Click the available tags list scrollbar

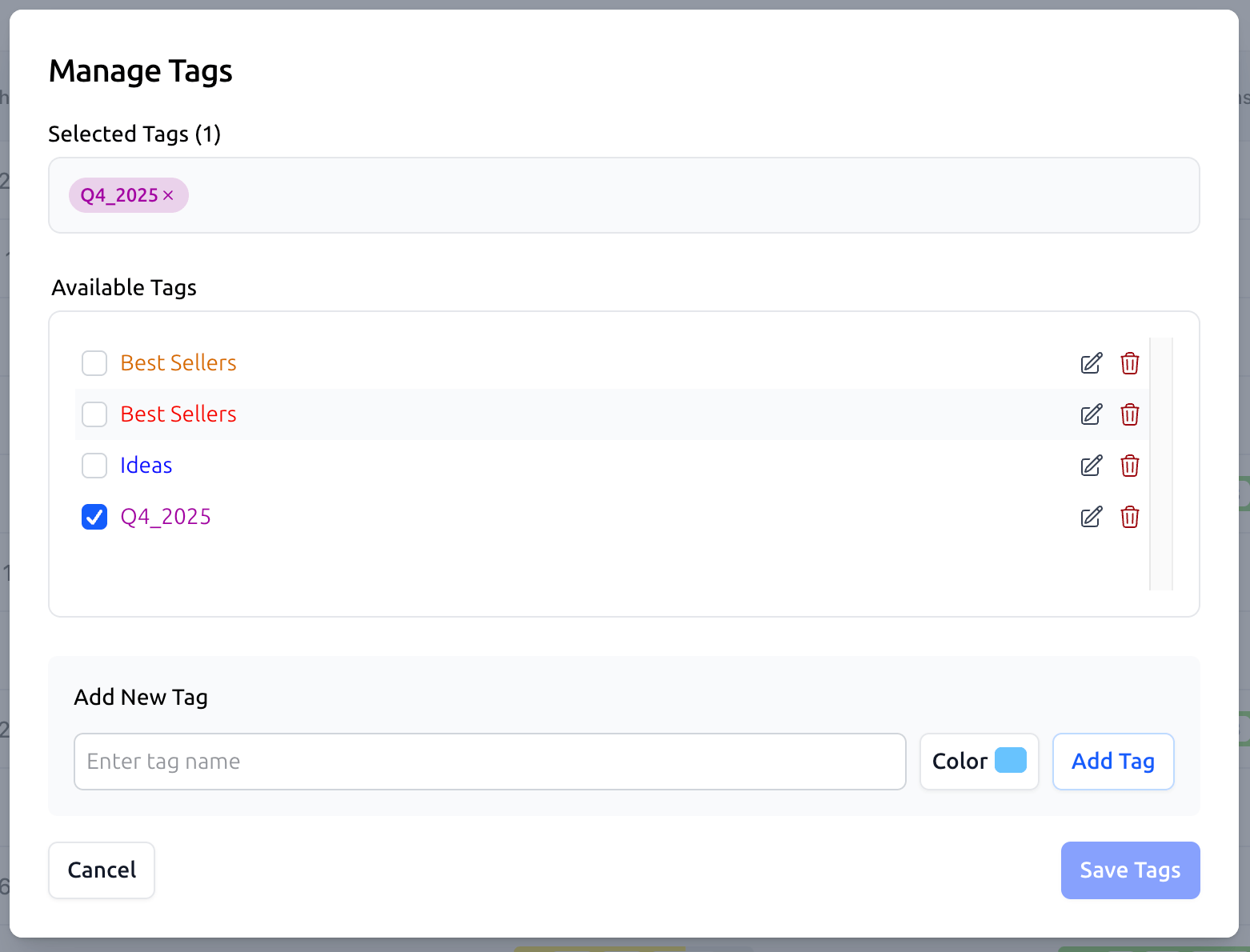[1160, 464]
